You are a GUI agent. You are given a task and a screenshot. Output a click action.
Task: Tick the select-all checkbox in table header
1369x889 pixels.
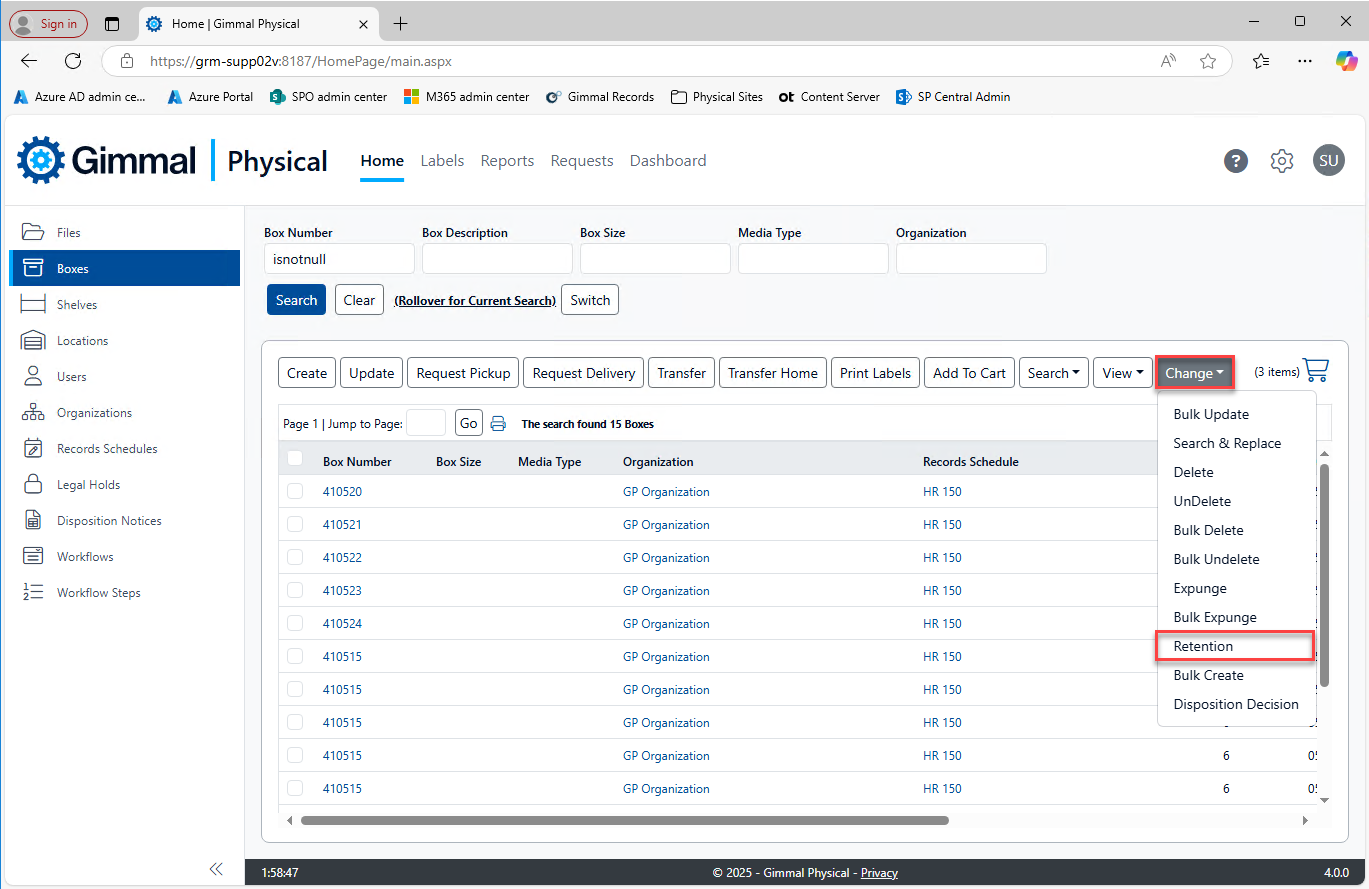point(295,459)
